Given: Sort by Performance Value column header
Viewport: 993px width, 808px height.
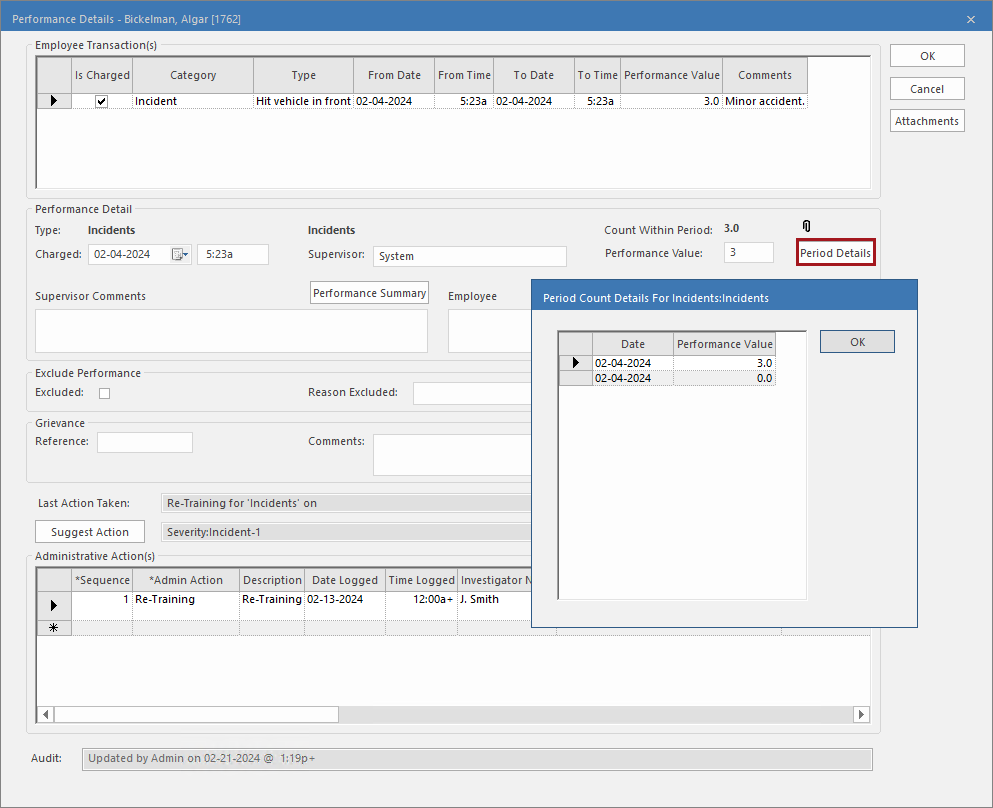Looking at the screenshot, I should coord(671,75).
